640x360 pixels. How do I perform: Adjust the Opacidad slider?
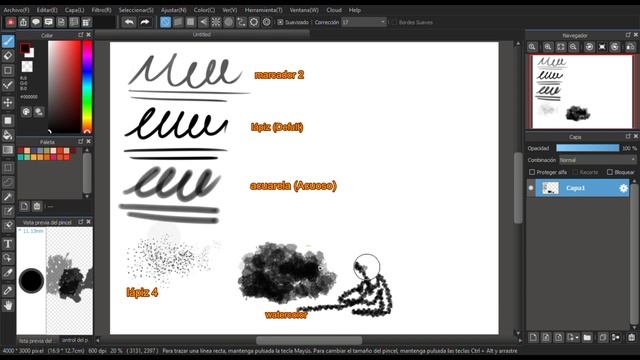point(587,148)
